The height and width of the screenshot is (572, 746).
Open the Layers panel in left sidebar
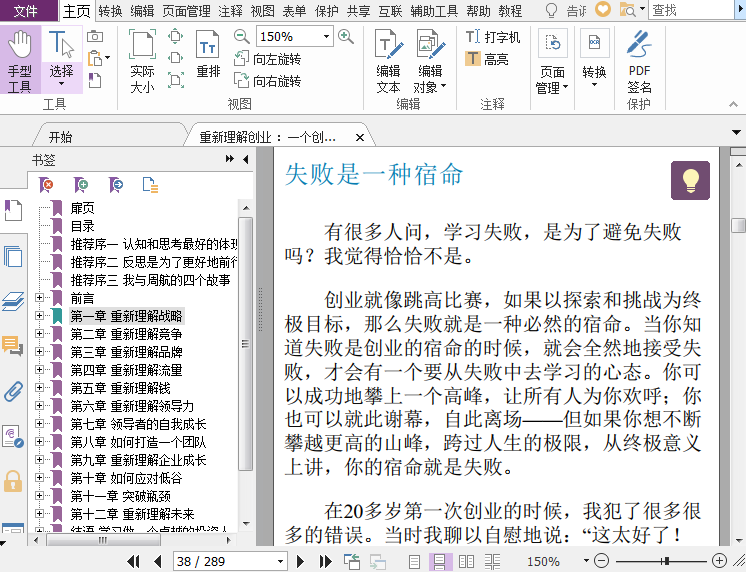pos(13,300)
